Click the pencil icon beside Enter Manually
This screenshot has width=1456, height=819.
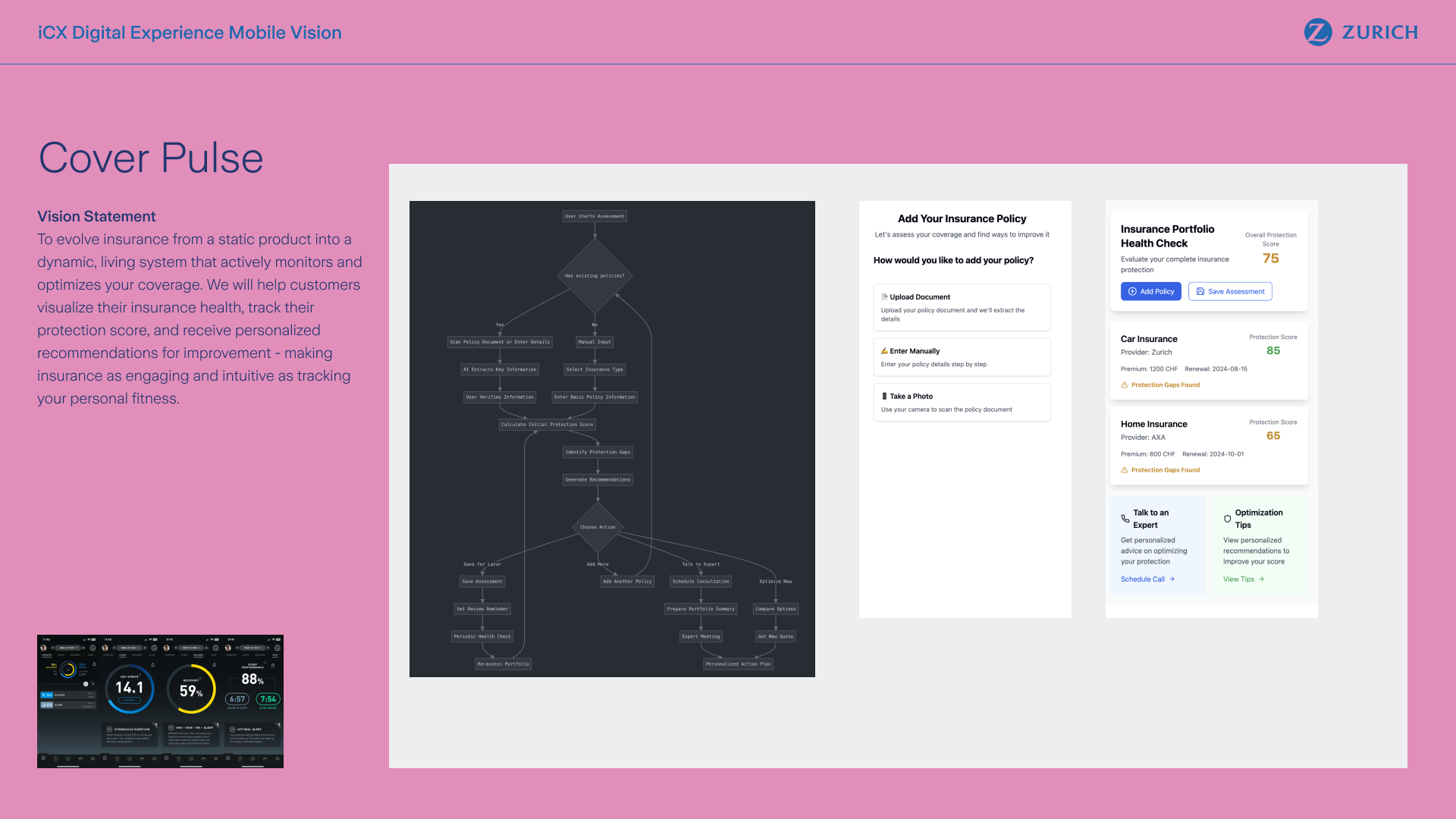(884, 351)
